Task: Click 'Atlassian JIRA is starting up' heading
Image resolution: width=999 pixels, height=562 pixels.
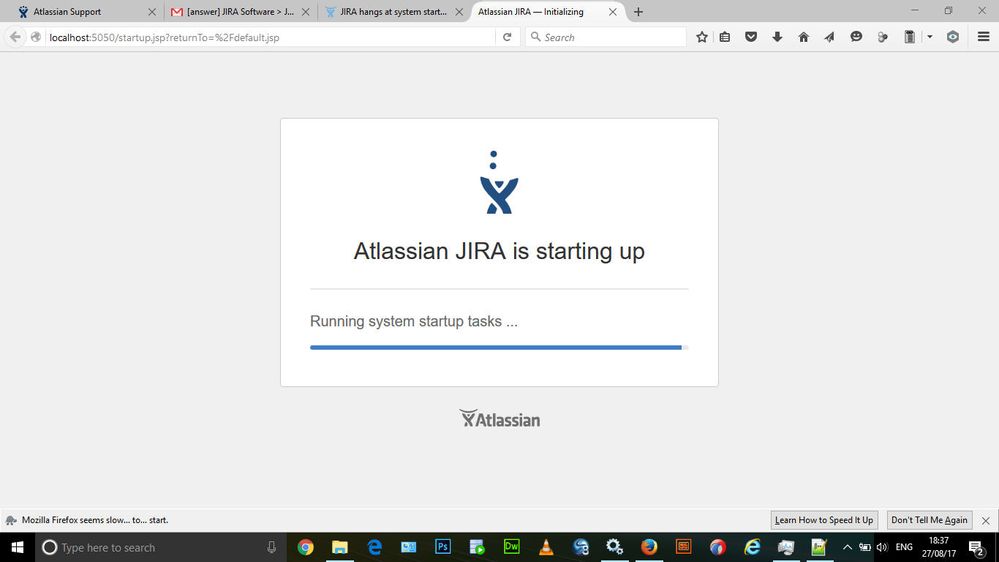Action: click(499, 251)
